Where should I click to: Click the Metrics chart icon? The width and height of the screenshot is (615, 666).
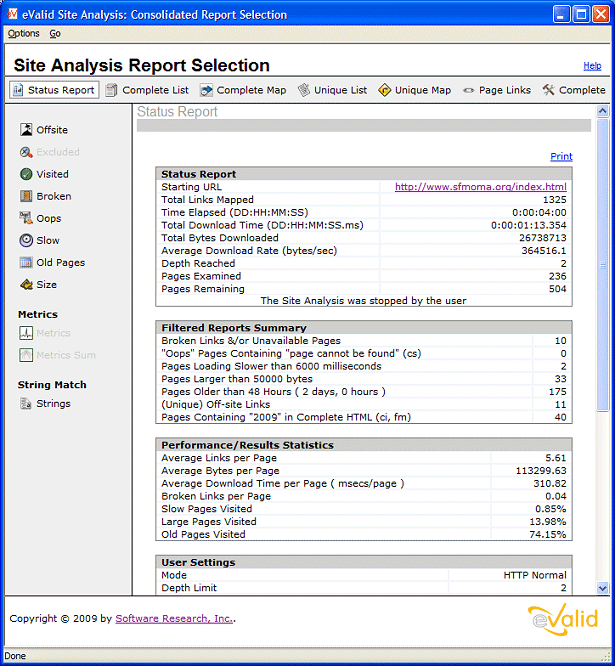26,333
